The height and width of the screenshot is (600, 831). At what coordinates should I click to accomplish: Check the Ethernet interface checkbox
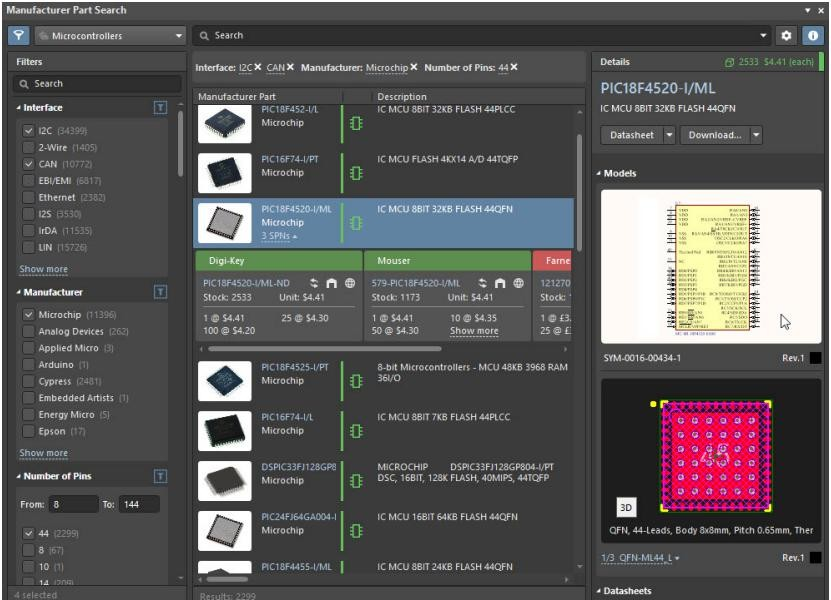[x=29, y=197]
